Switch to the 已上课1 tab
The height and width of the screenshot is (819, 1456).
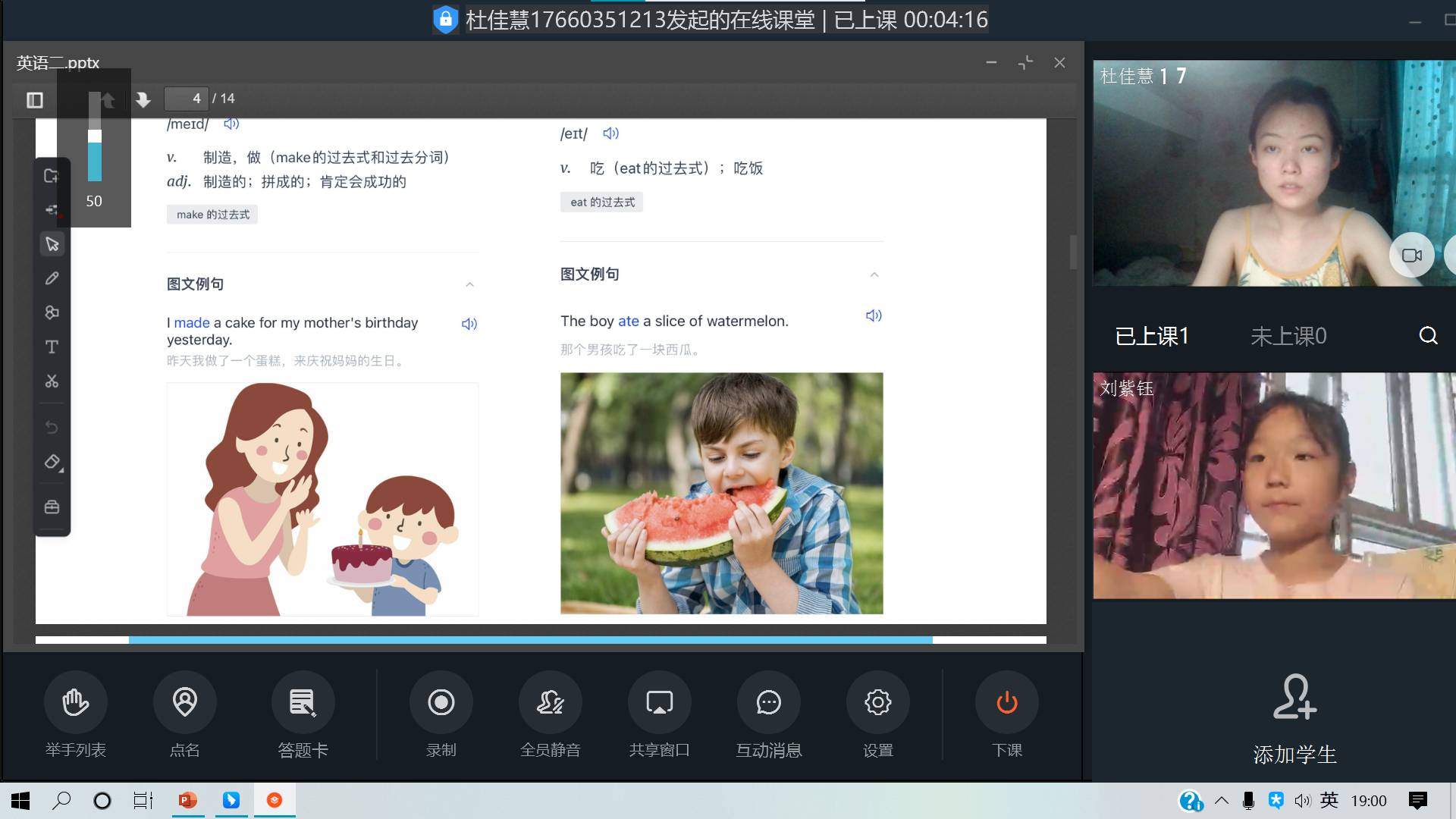pyautogui.click(x=1152, y=336)
